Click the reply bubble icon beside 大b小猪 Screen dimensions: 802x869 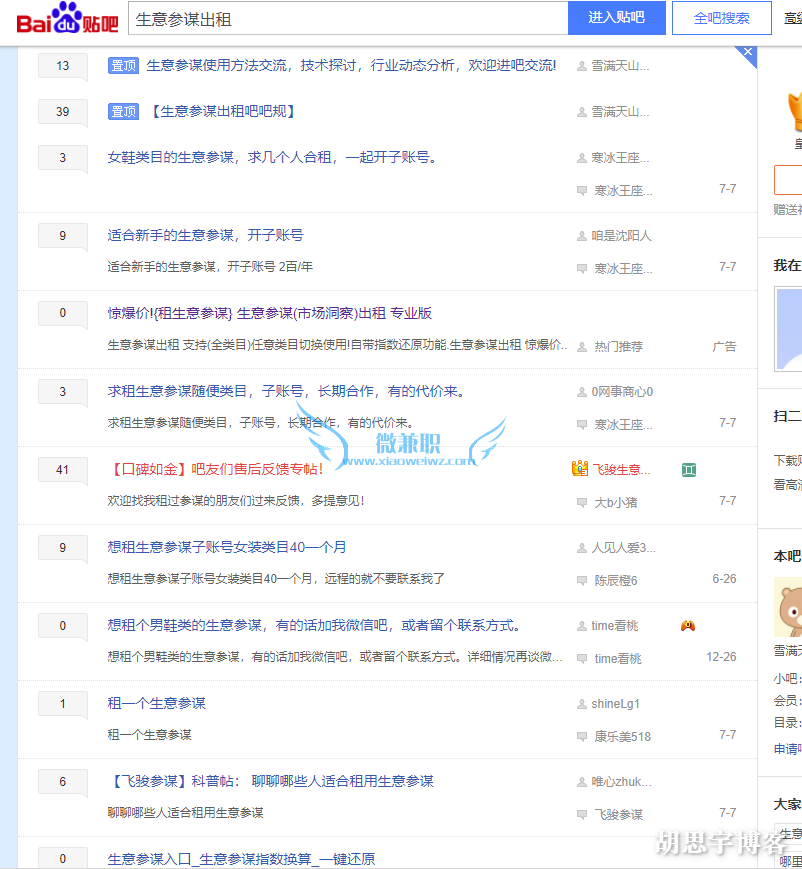pyautogui.click(x=582, y=503)
